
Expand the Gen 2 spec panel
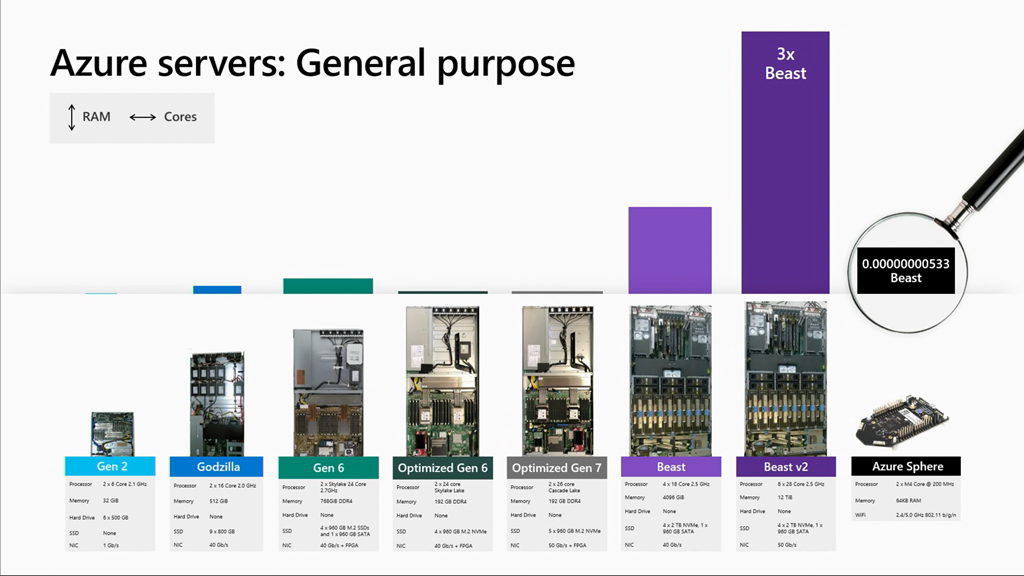[x=109, y=515]
